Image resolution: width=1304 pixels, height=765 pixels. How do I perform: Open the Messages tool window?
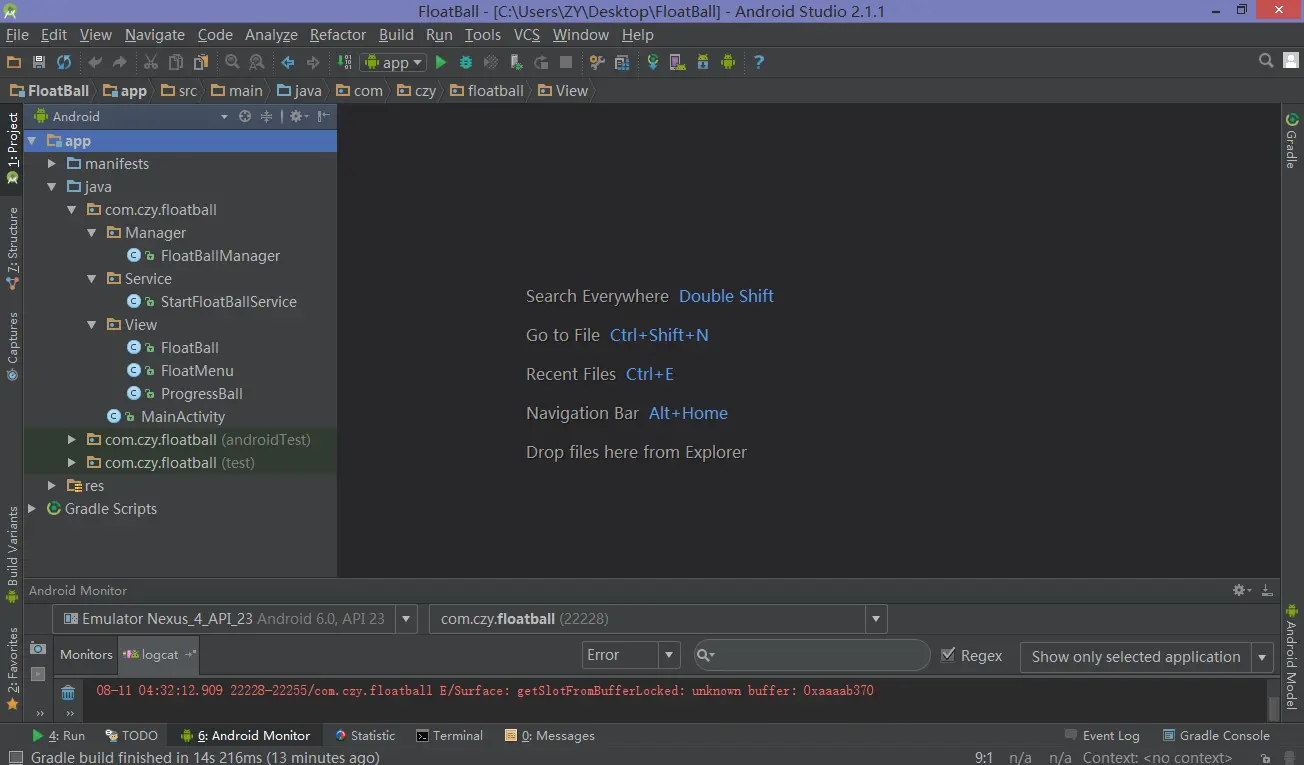click(550, 735)
